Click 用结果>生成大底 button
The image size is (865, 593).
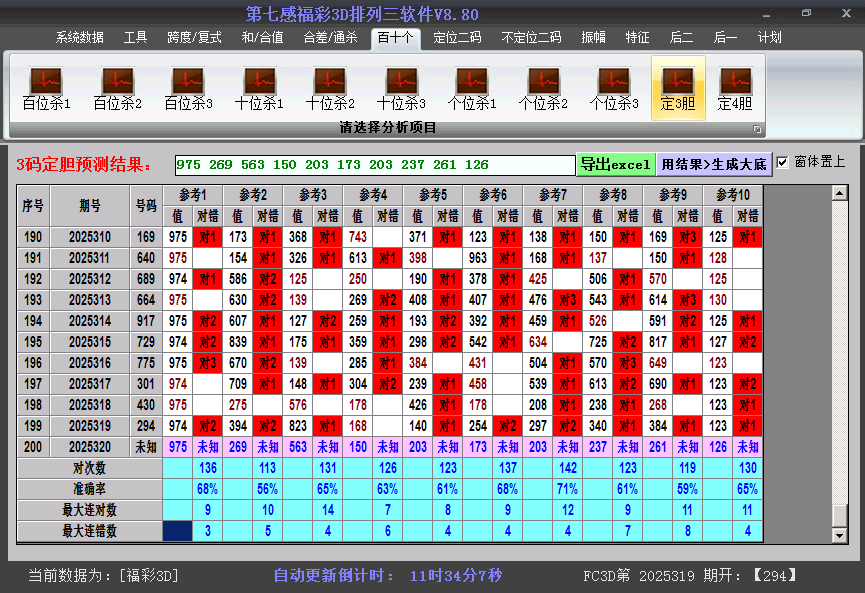(x=714, y=164)
